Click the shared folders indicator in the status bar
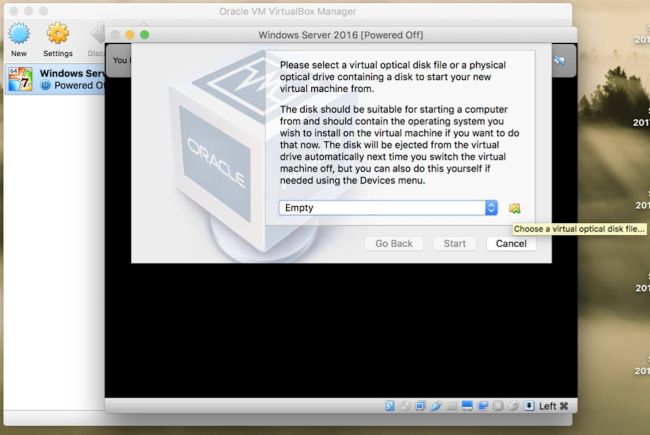 pyautogui.click(x=452, y=406)
